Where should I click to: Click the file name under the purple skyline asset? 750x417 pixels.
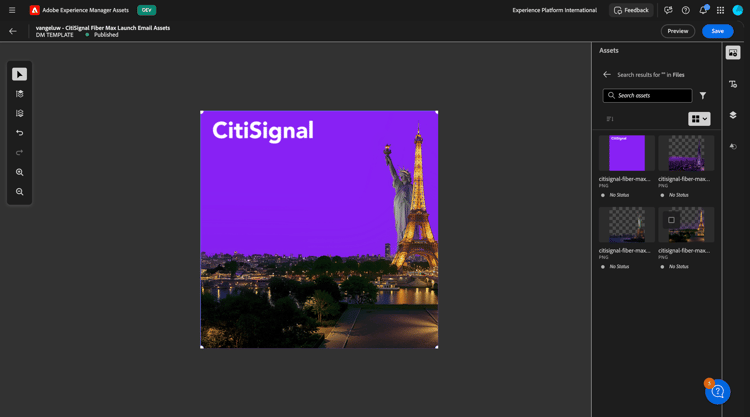pyautogui.click(x=684, y=179)
